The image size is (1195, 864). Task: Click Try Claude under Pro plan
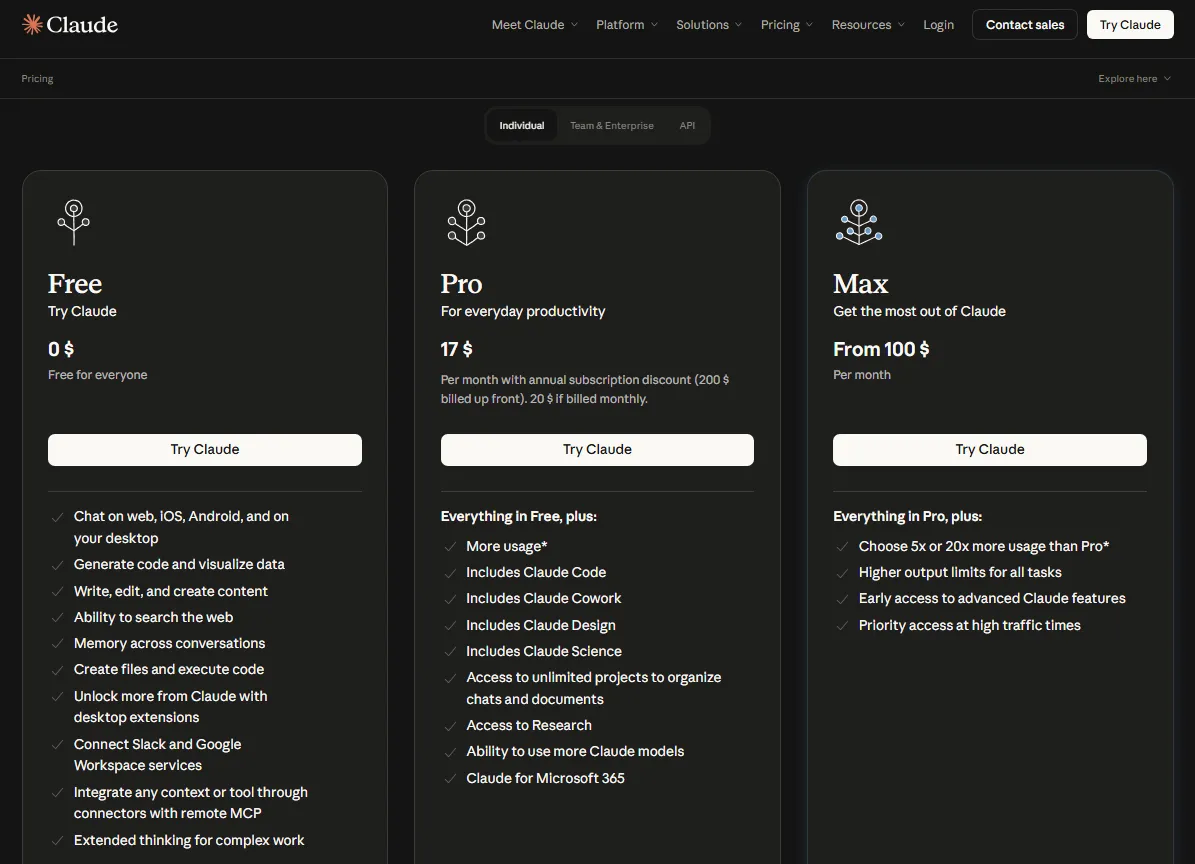coord(597,450)
